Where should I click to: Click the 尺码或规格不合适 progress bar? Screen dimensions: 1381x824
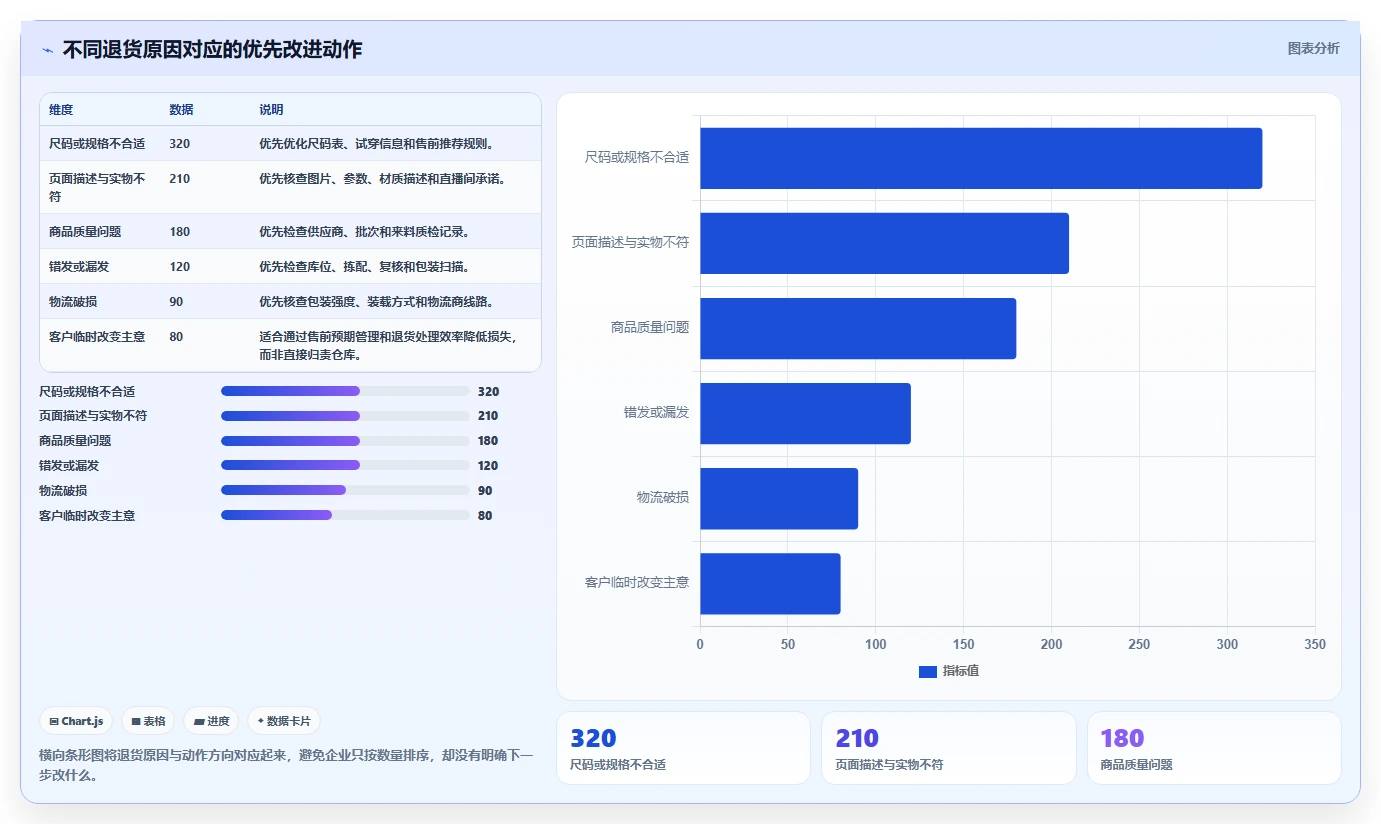click(345, 391)
